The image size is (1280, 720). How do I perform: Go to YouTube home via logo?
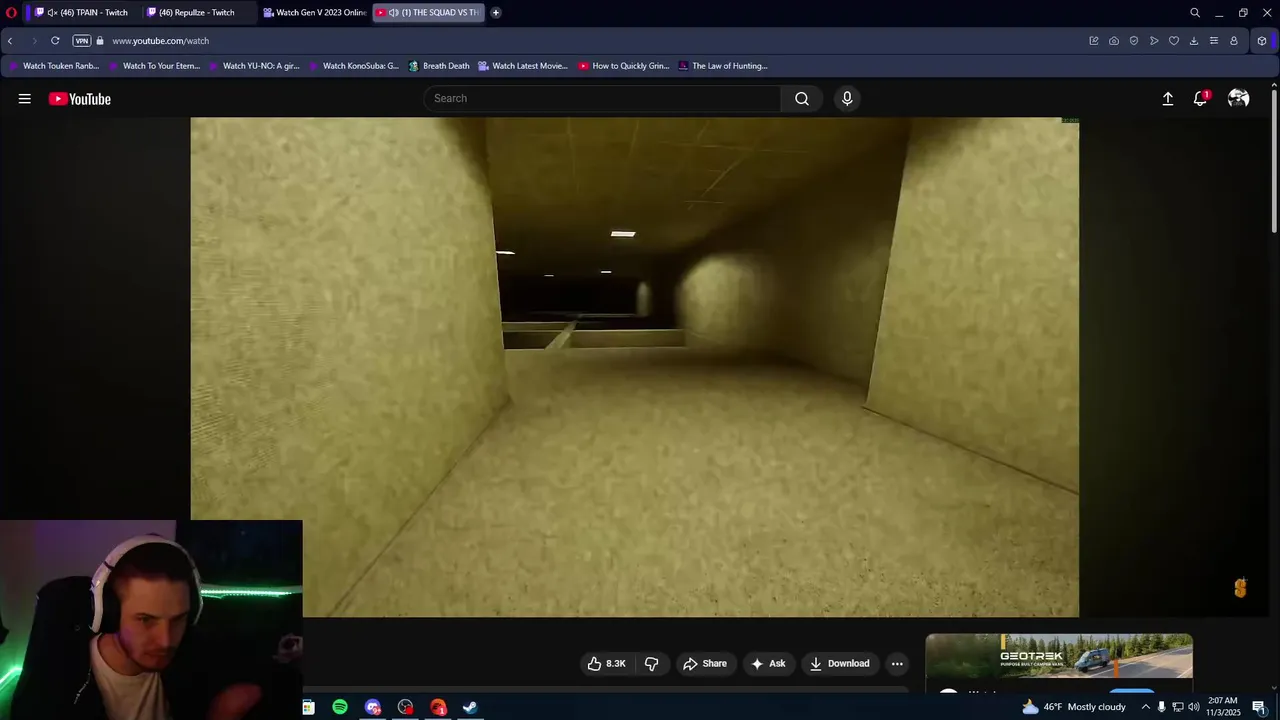tap(80, 99)
